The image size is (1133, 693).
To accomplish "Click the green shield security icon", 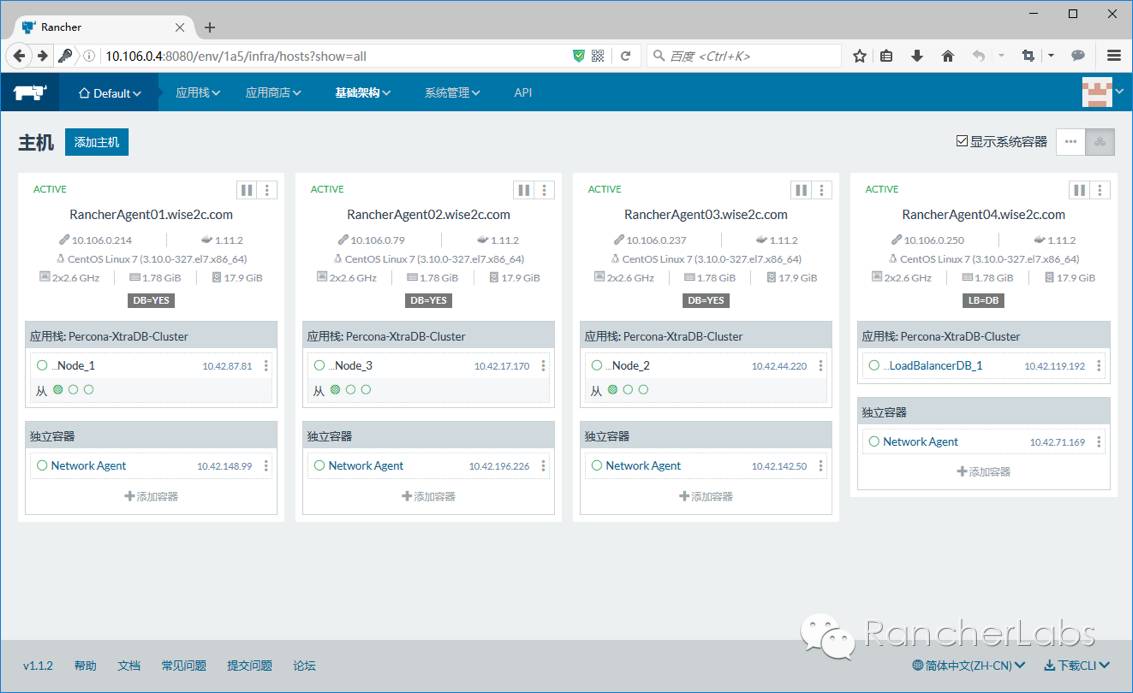I will pos(578,56).
